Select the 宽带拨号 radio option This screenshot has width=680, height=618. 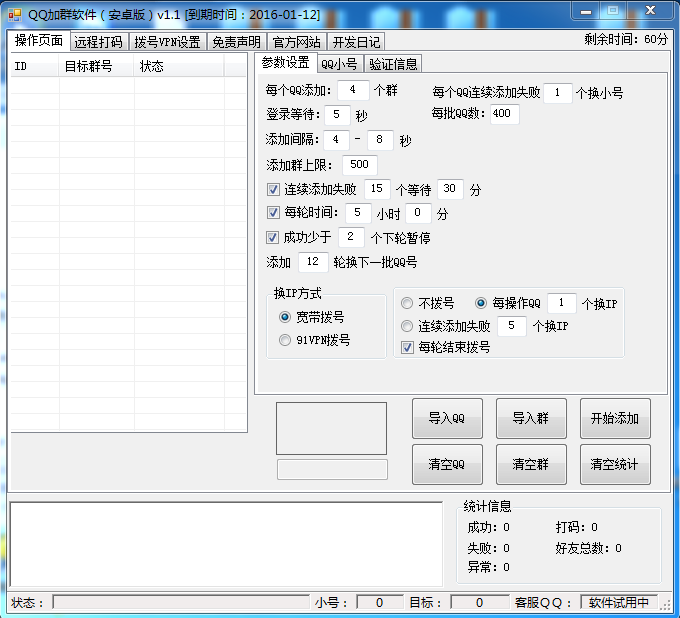[285, 317]
